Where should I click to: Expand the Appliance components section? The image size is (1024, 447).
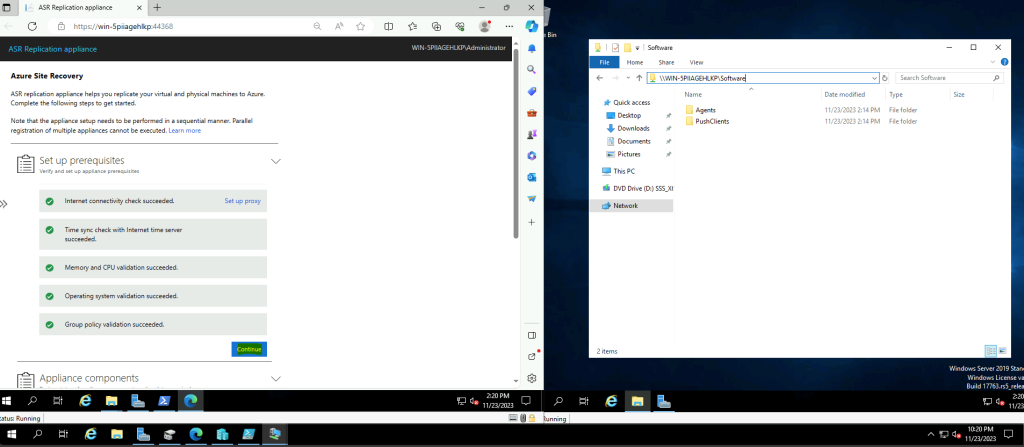click(276, 378)
